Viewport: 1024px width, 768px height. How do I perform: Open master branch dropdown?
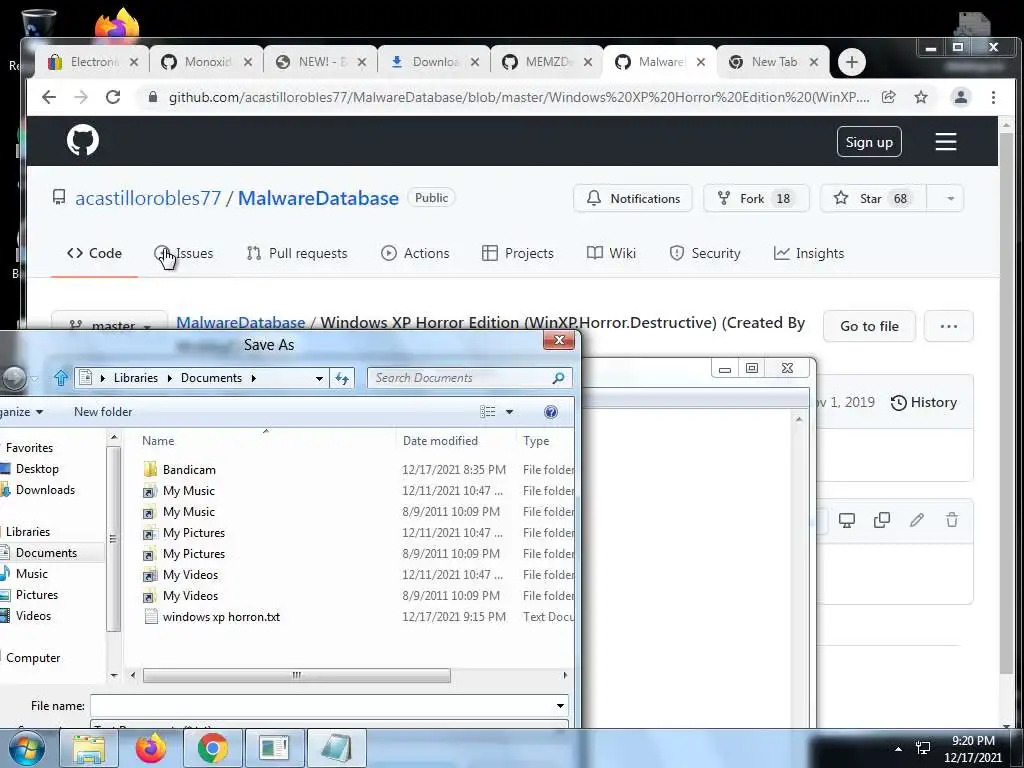coord(110,325)
